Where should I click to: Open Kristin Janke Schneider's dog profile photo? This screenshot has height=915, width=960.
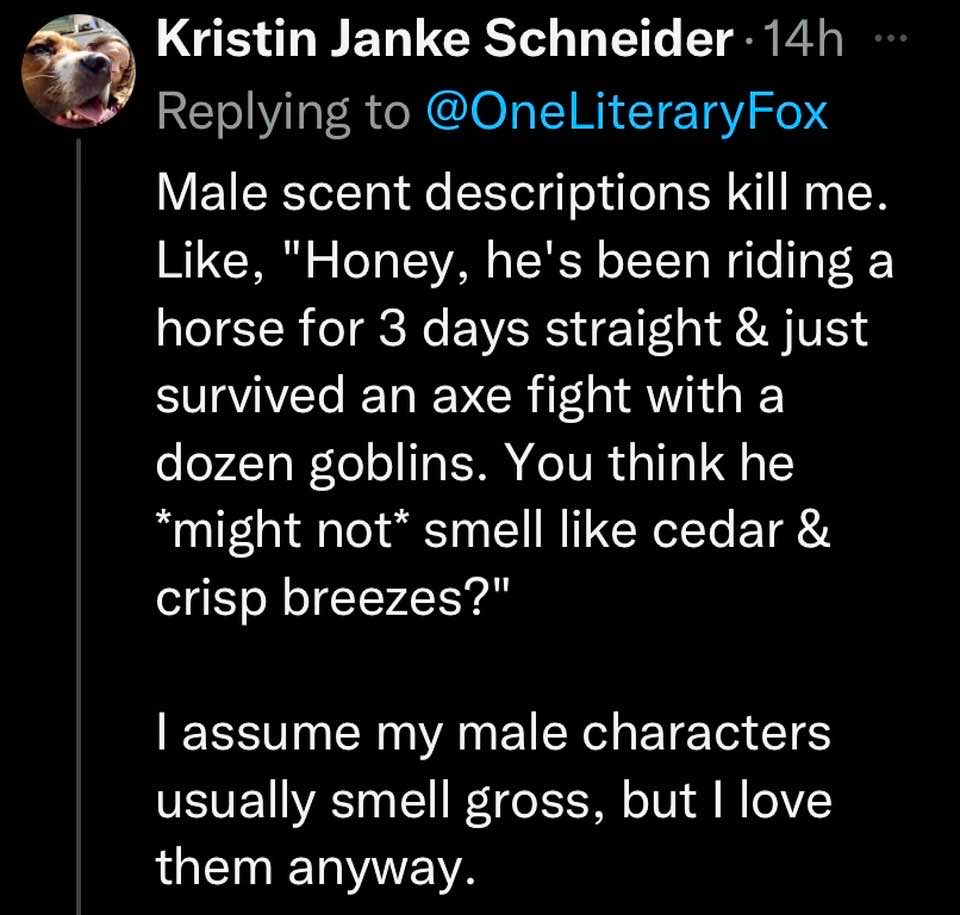pos(80,76)
